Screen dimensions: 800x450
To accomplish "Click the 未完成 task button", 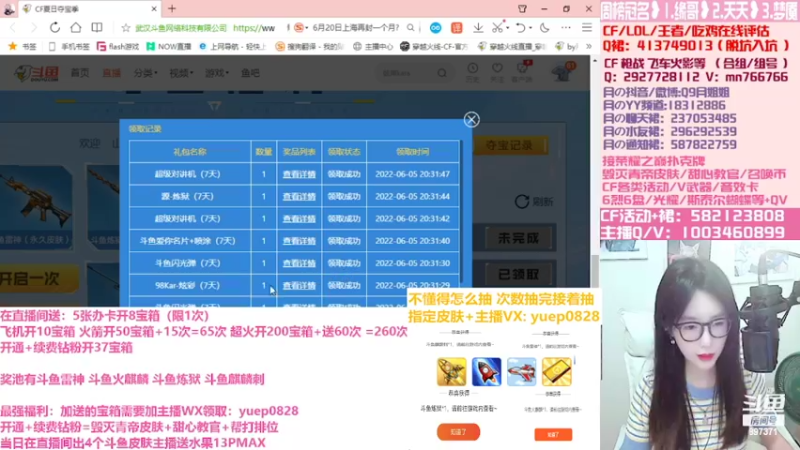I will pos(518,238).
